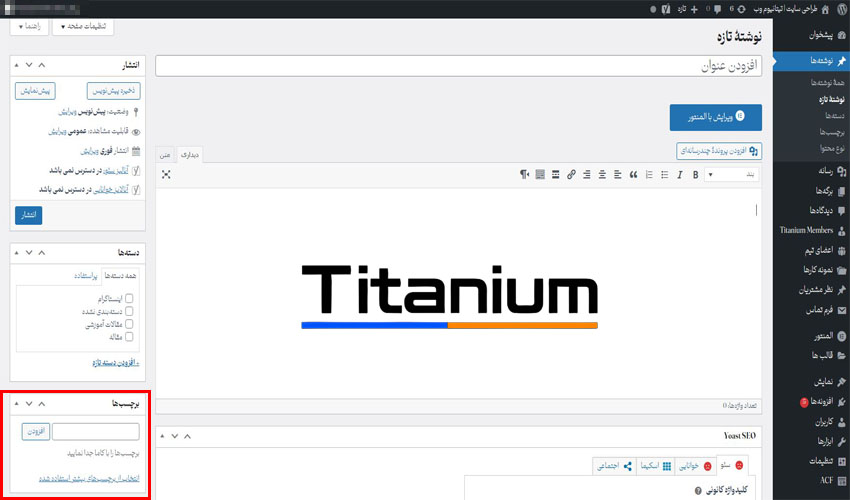Click the tags text input field
This screenshot has height=500, width=850.
(x=95, y=432)
